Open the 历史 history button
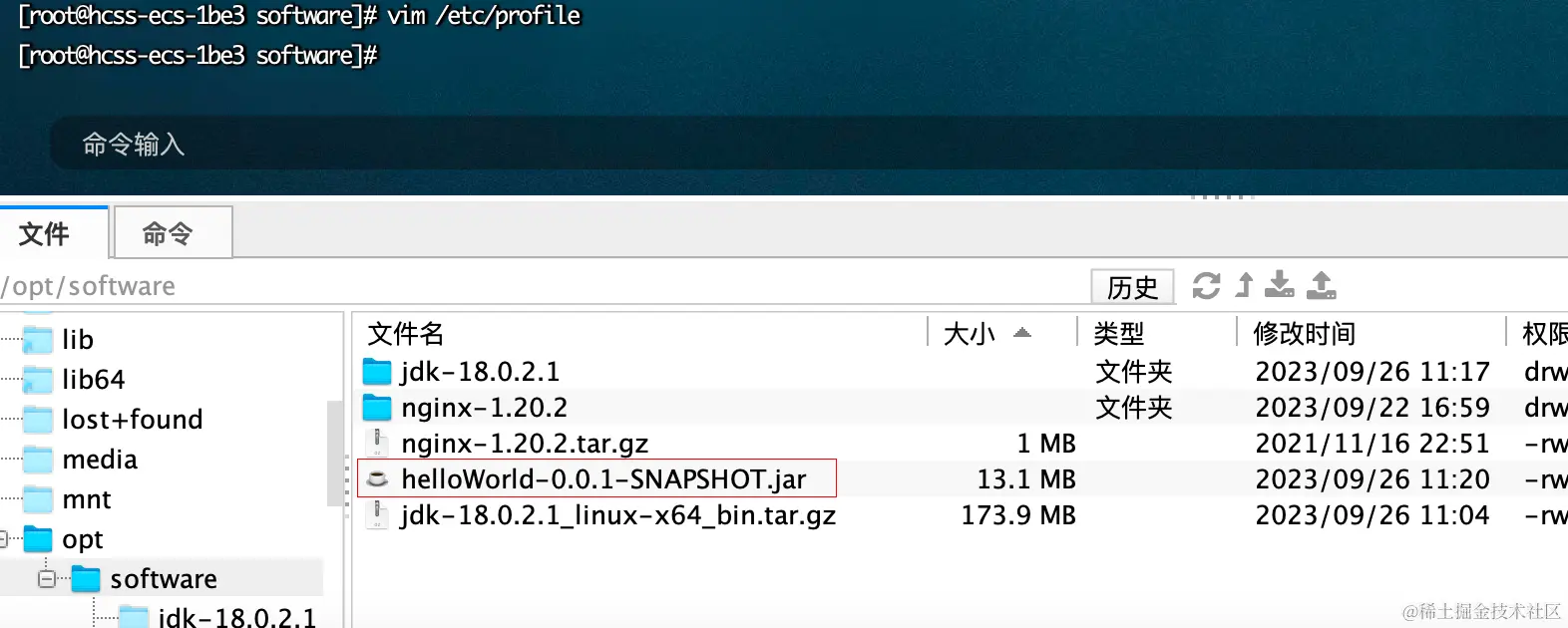Viewport: 1568px width, 628px height. 1132,287
